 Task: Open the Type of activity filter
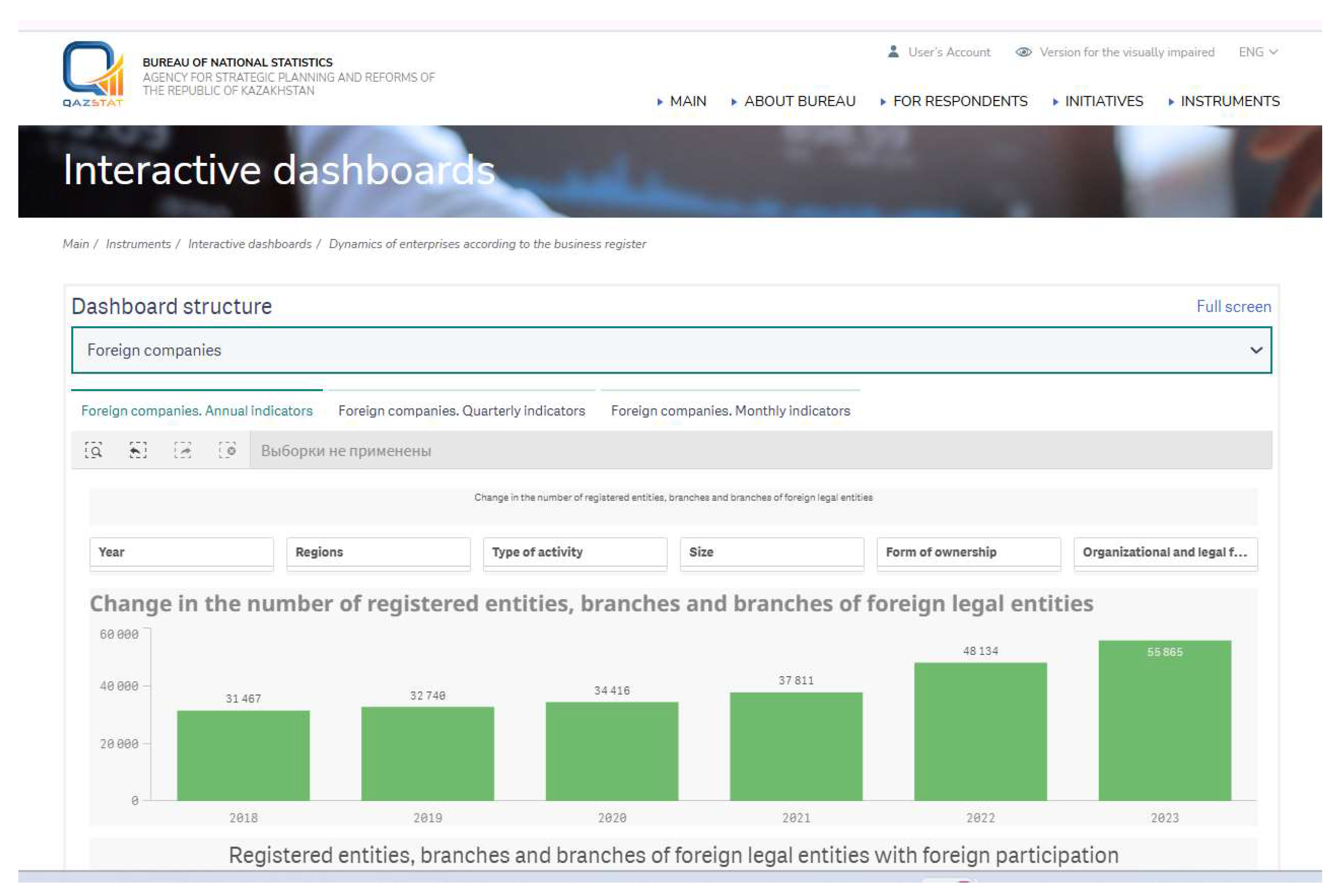(x=575, y=552)
